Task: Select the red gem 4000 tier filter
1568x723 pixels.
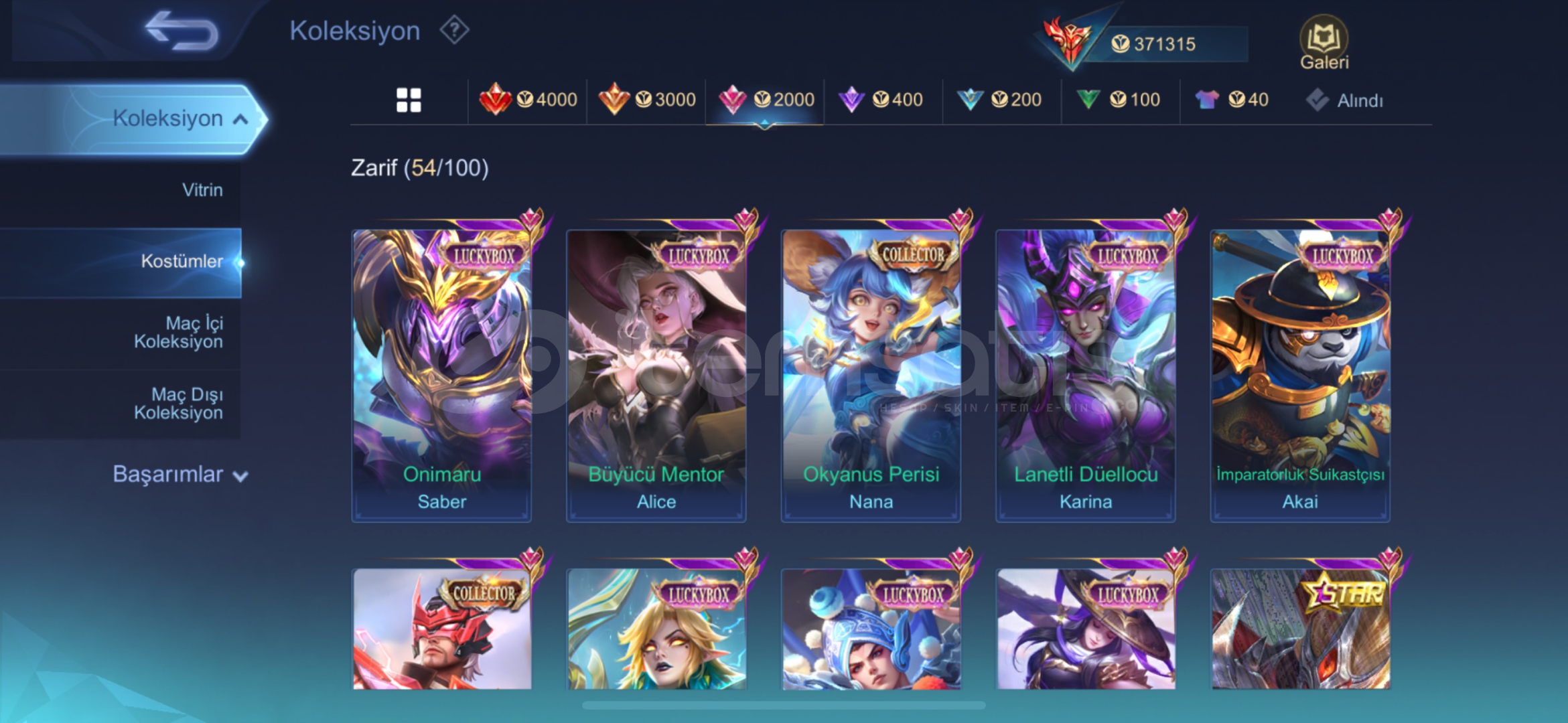Action: (x=528, y=100)
